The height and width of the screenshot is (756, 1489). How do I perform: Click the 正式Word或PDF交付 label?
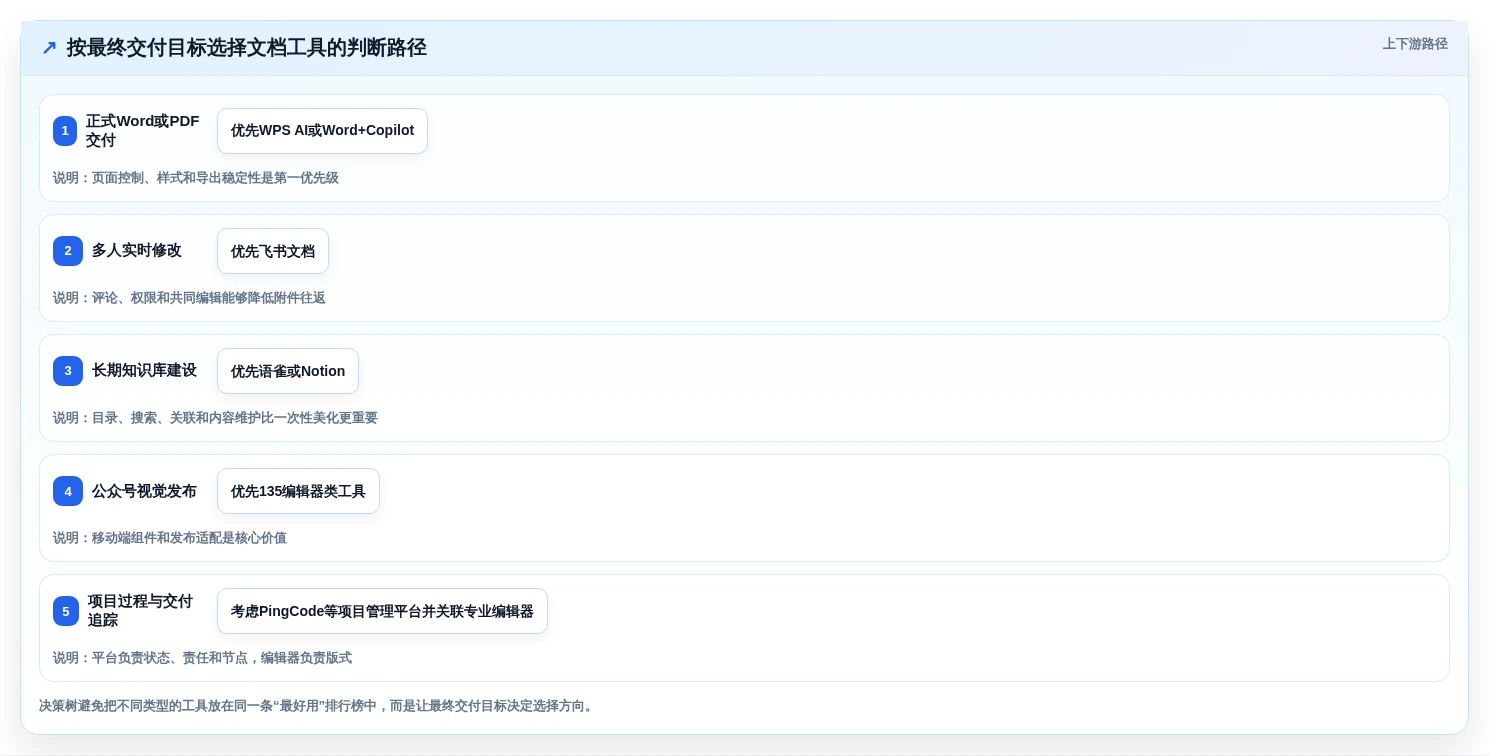click(143, 131)
